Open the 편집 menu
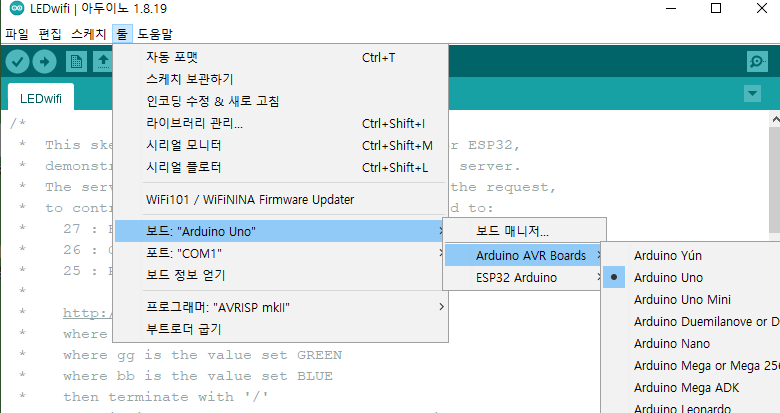Image resolution: width=780 pixels, height=413 pixels. 50,34
